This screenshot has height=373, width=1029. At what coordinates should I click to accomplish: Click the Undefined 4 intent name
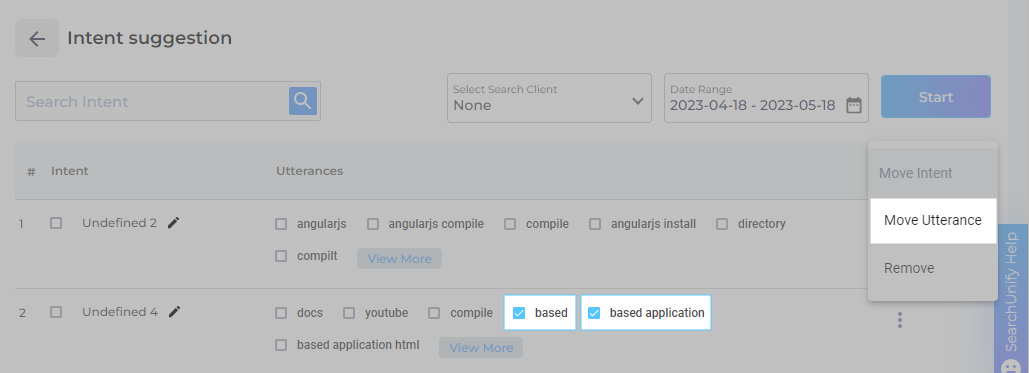pos(120,312)
